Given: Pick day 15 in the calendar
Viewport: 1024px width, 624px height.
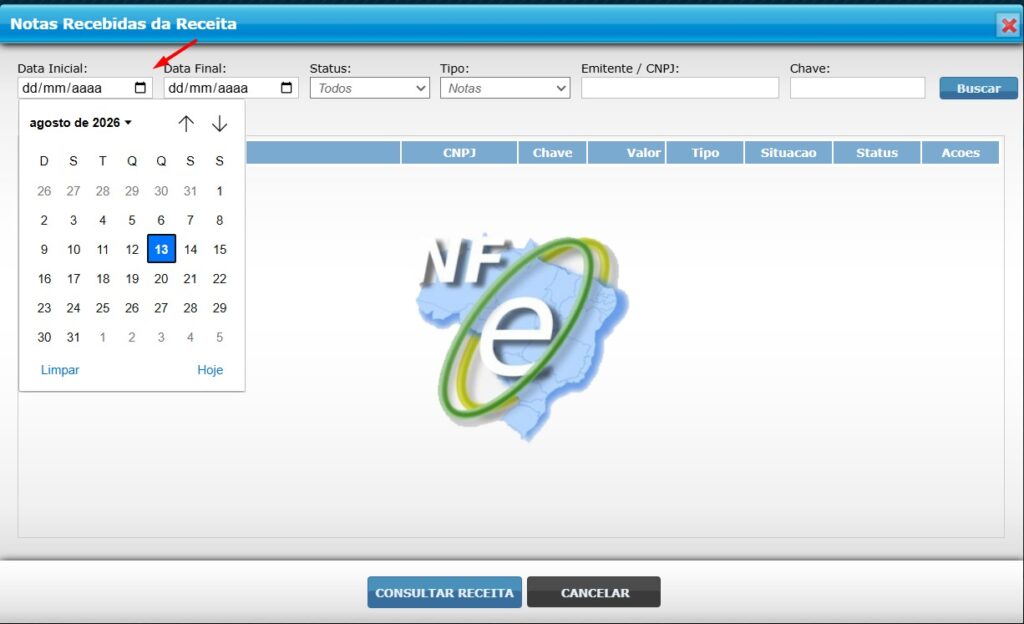Looking at the screenshot, I should pyautogui.click(x=219, y=249).
